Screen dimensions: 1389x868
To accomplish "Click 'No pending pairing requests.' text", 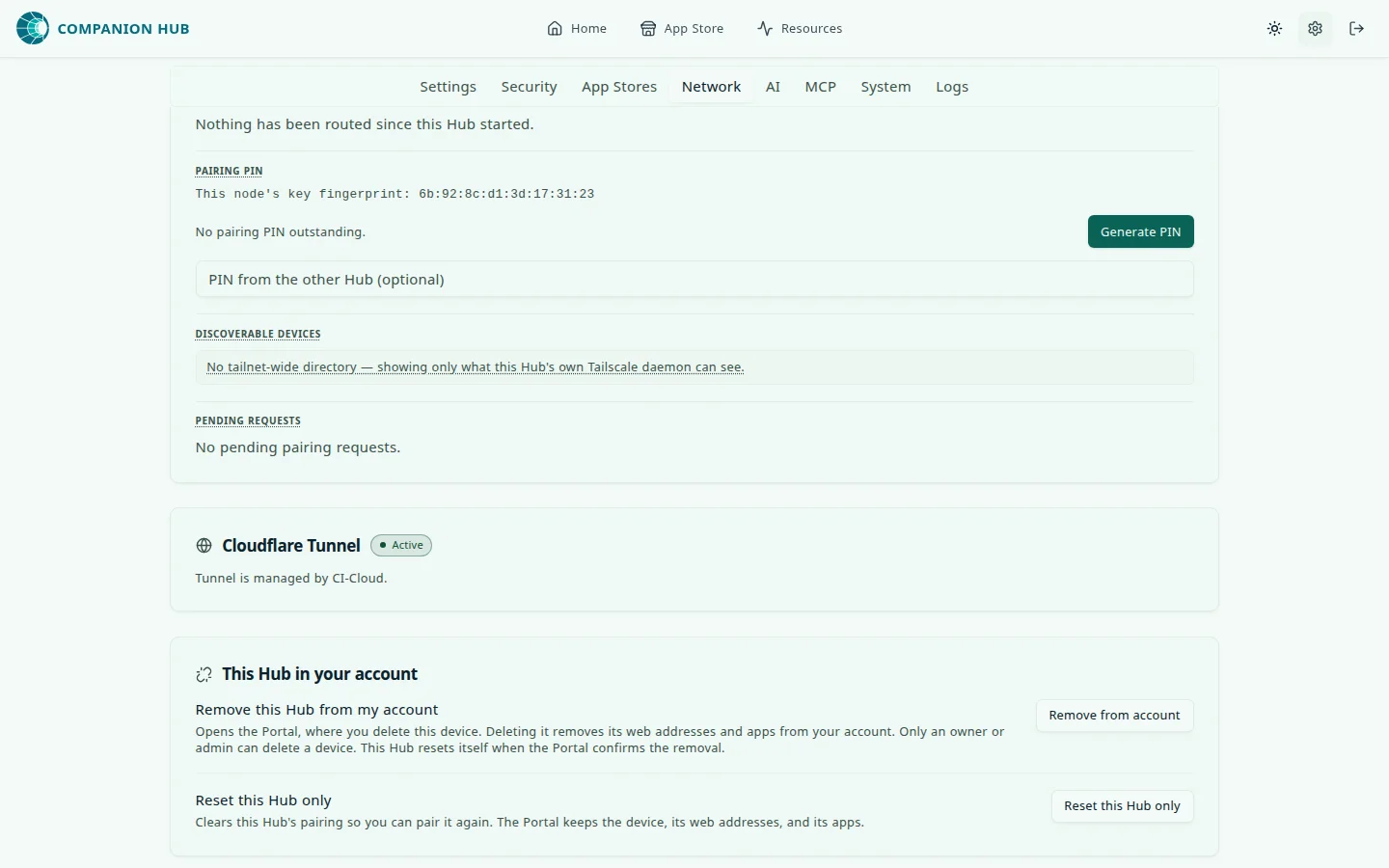I will tap(298, 448).
